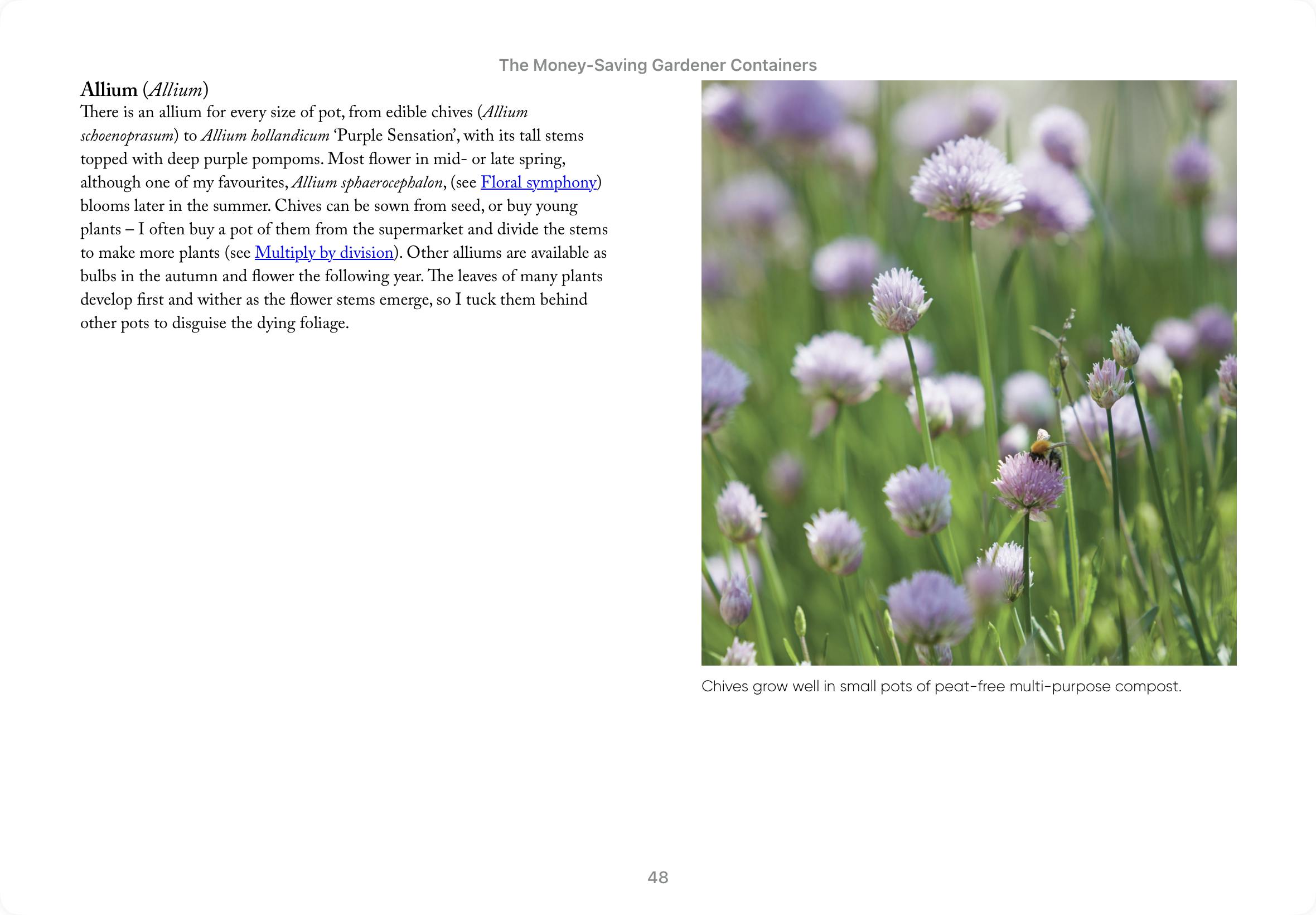Click the chives flower photograph

point(968,373)
